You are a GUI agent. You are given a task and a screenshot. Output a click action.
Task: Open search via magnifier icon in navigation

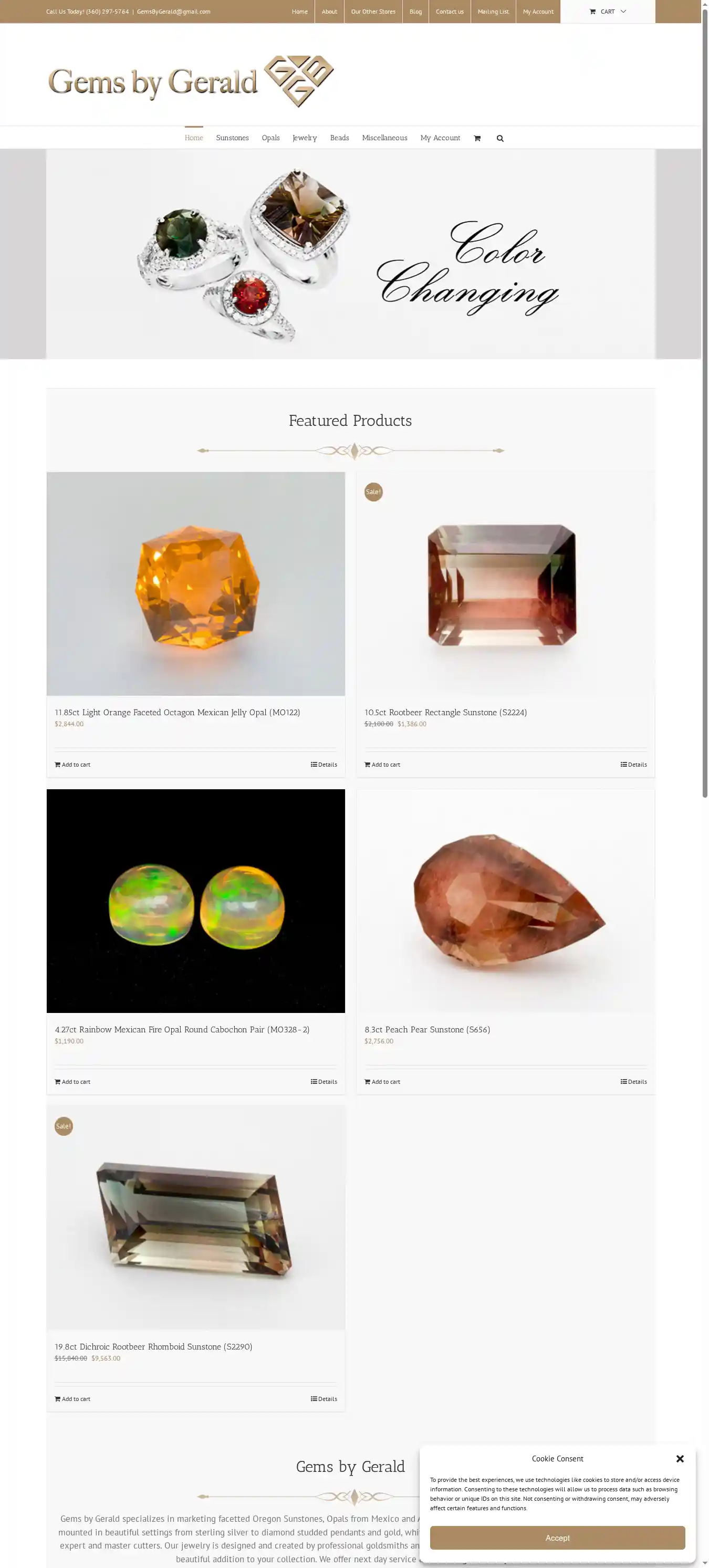click(501, 138)
